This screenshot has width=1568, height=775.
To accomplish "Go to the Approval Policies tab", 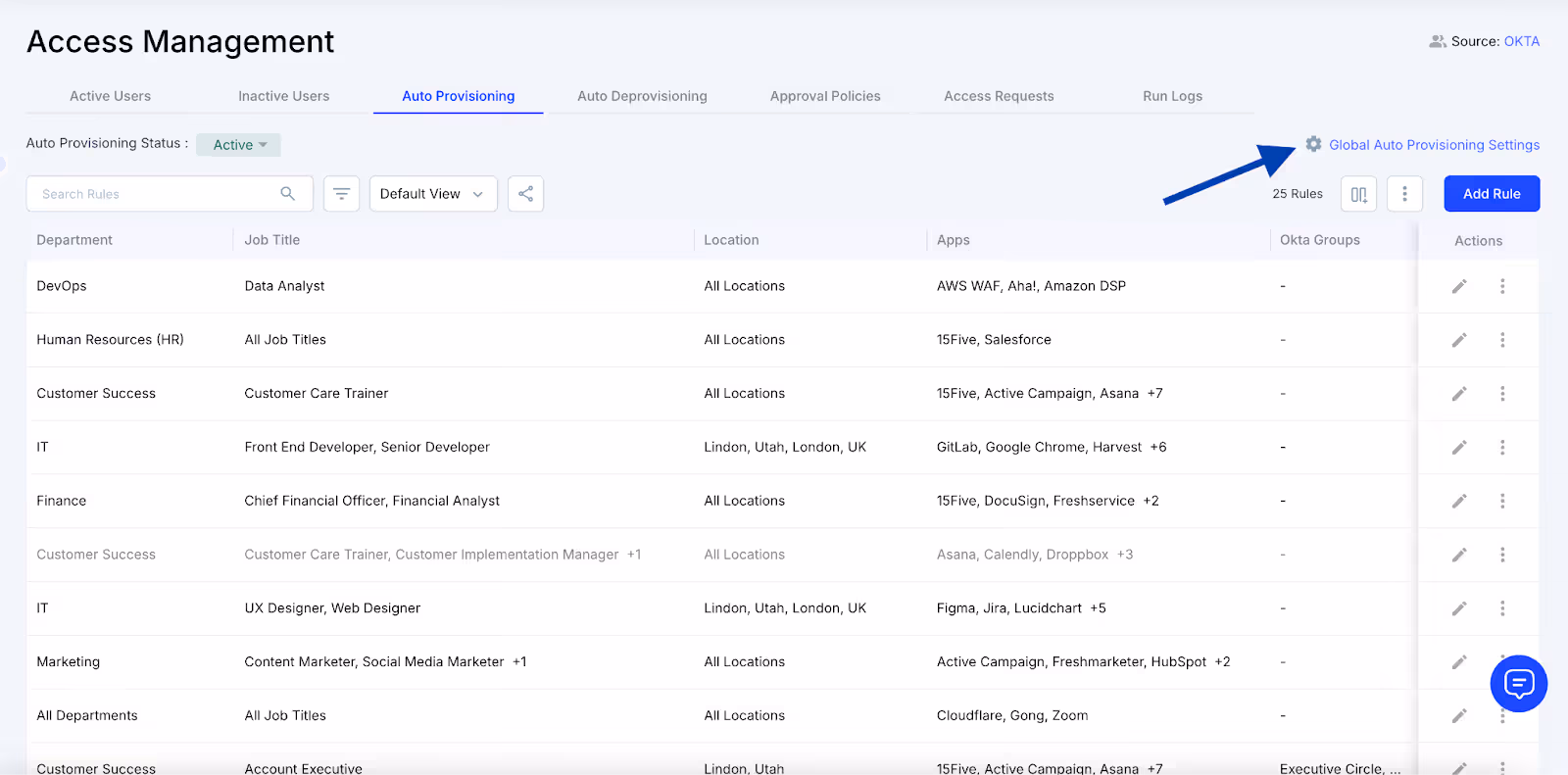I will point(825,96).
